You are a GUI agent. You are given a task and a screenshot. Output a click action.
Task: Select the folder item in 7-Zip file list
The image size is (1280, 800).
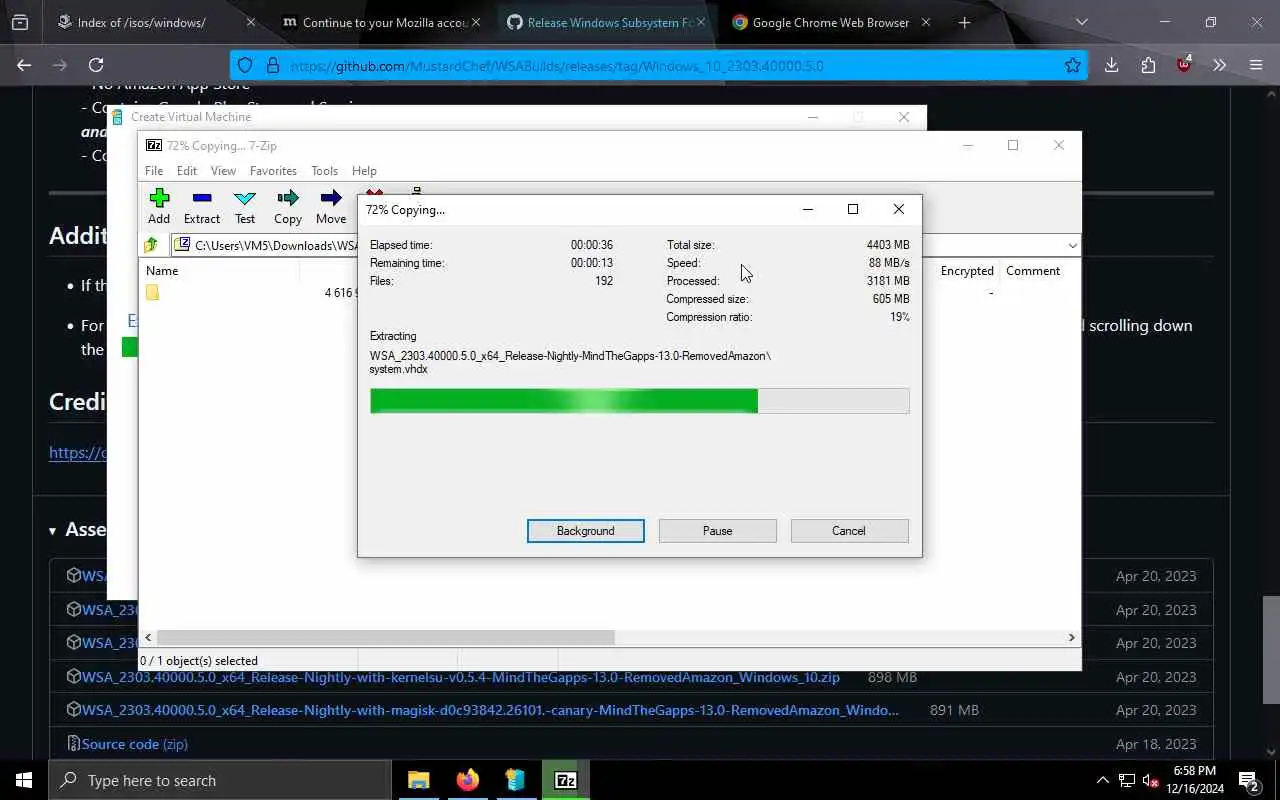[152, 292]
